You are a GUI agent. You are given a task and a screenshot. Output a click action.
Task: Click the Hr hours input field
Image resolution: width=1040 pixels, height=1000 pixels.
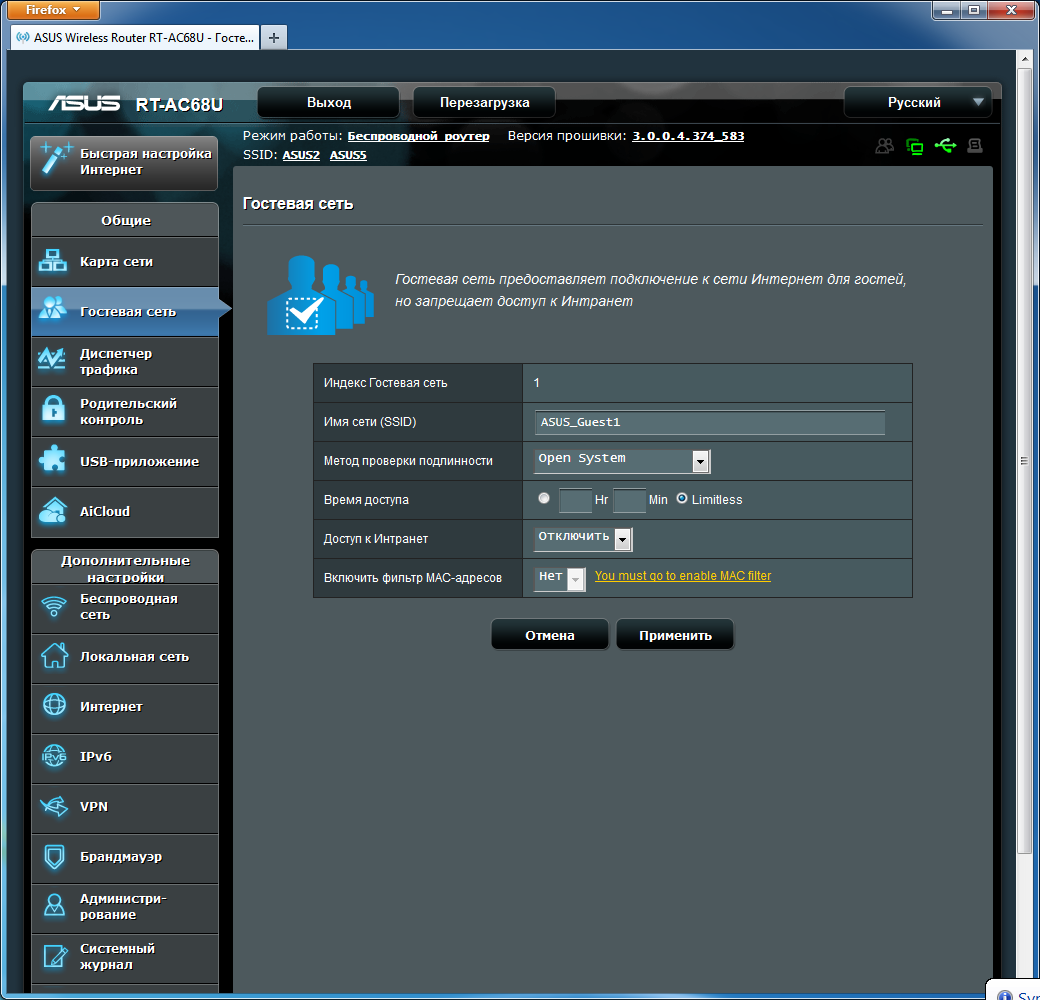point(575,499)
